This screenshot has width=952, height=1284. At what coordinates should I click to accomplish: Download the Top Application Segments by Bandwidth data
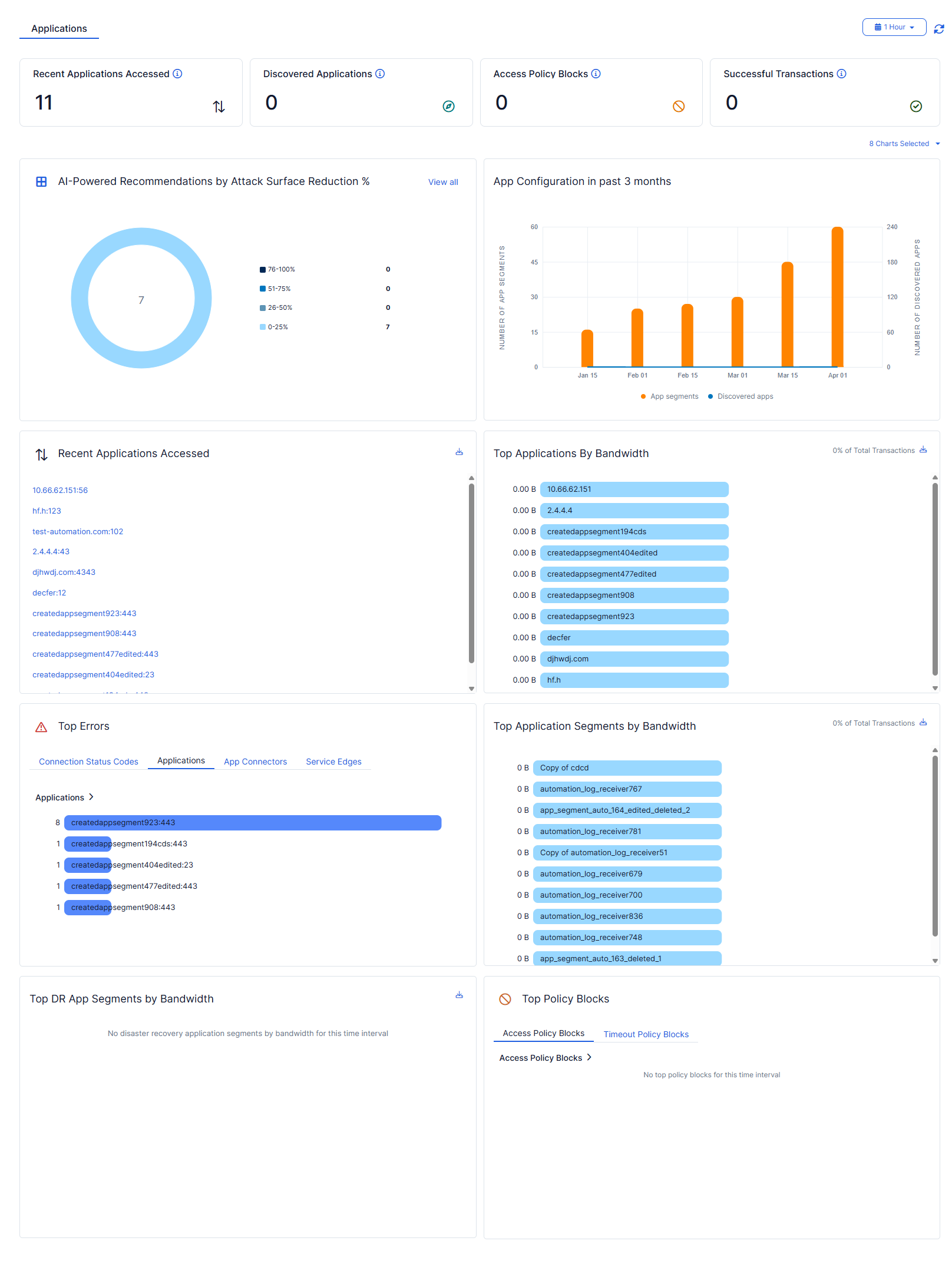coord(923,723)
